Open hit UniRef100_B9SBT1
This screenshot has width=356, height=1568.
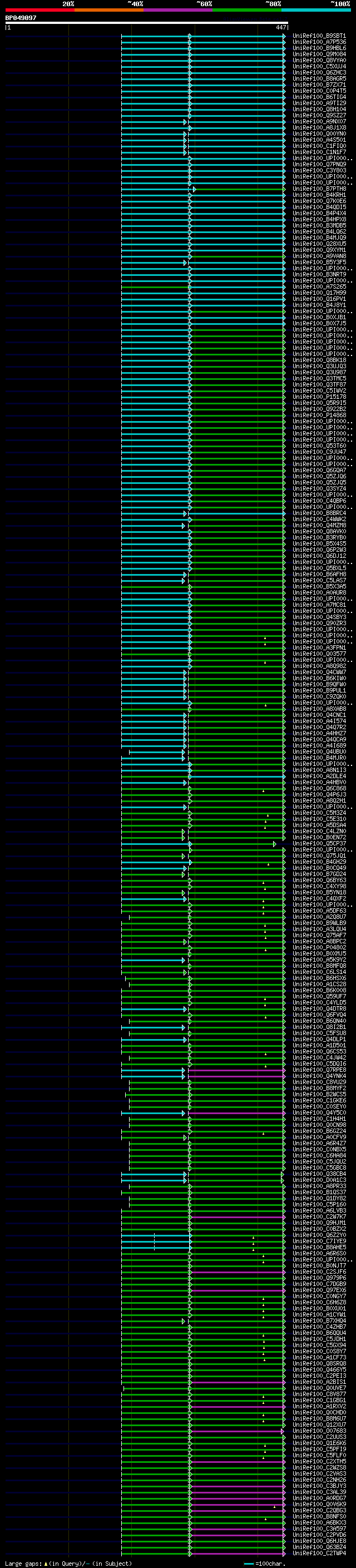pos(319,36)
